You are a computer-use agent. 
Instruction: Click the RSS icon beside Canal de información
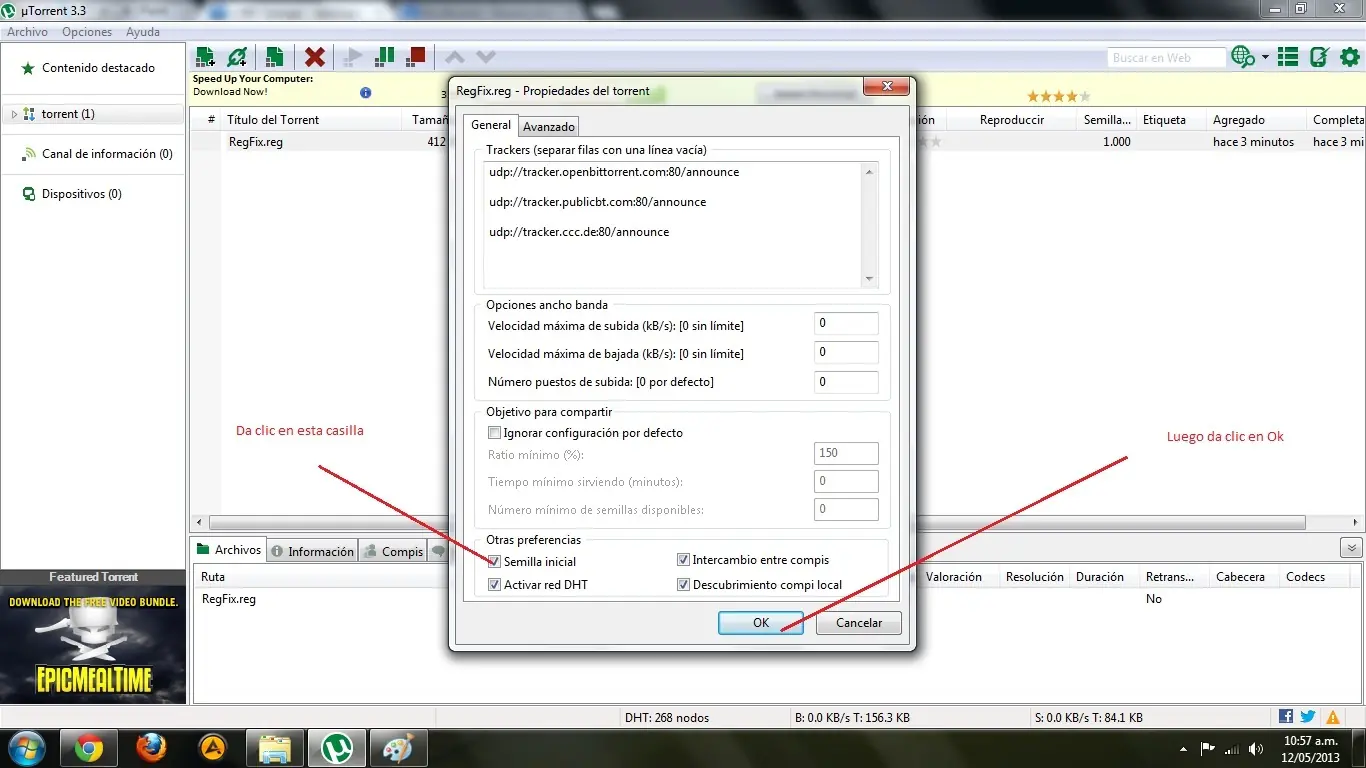click(x=29, y=154)
